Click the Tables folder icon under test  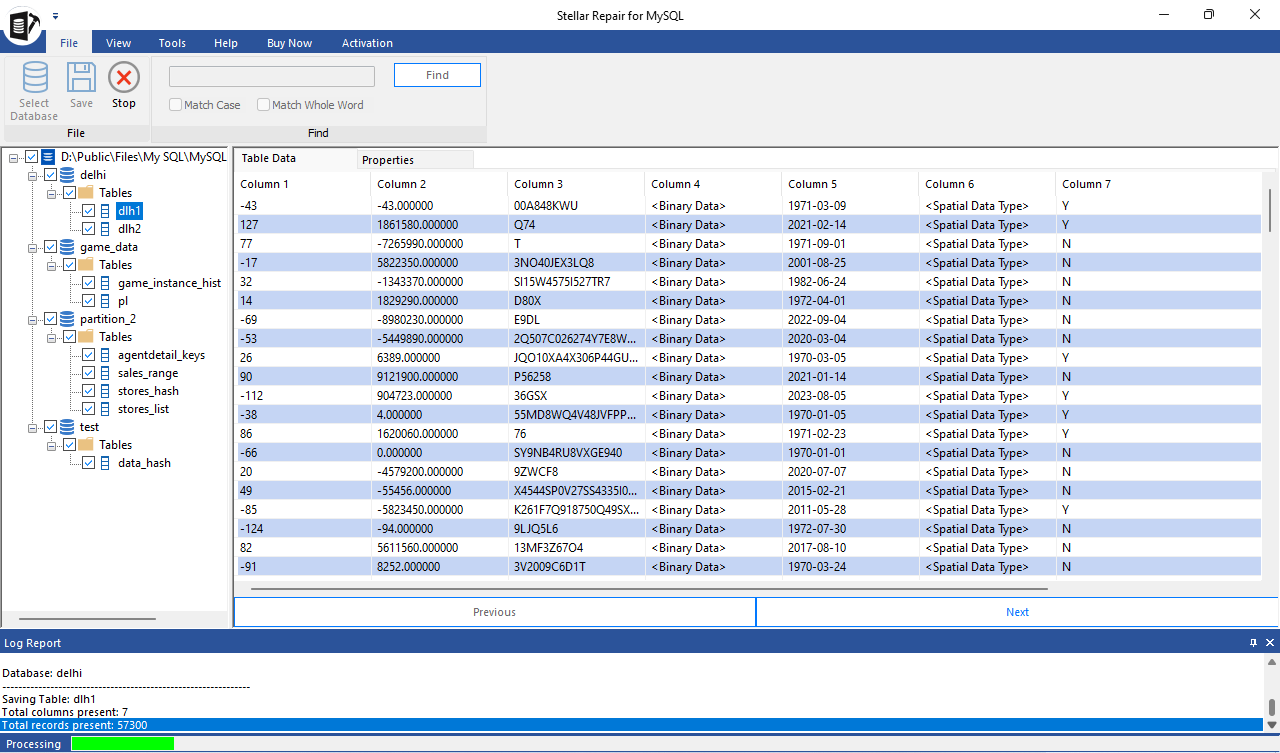click(86, 445)
